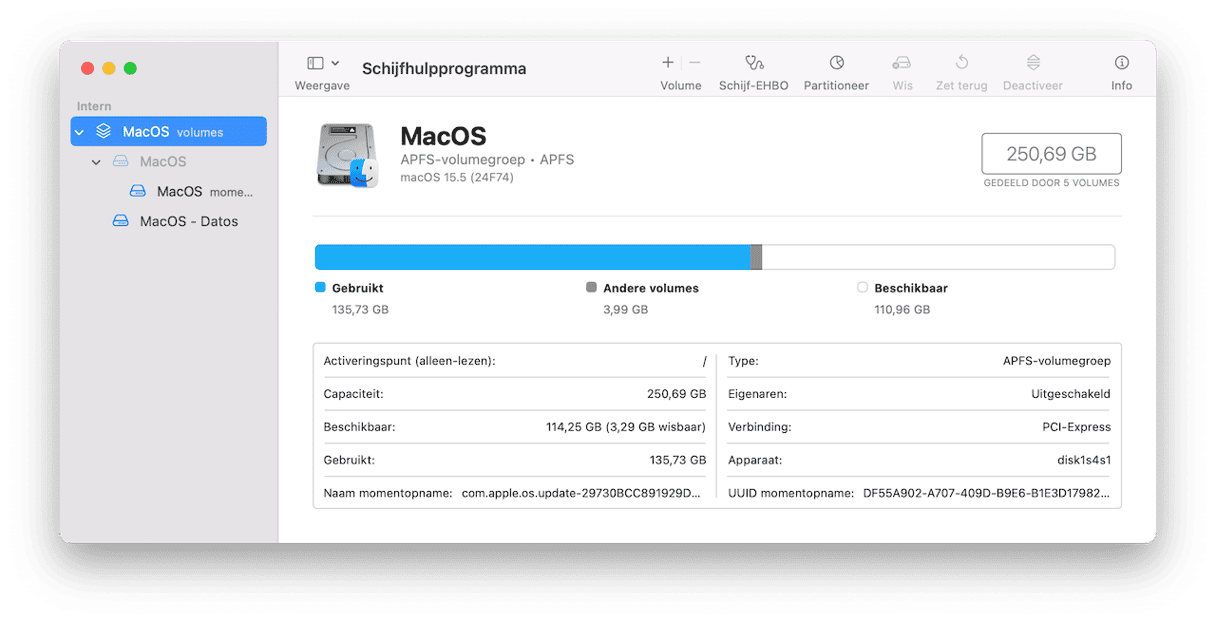Click the volume group stack icon
This screenshot has width=1216, height=622.
tap(104, 132)
